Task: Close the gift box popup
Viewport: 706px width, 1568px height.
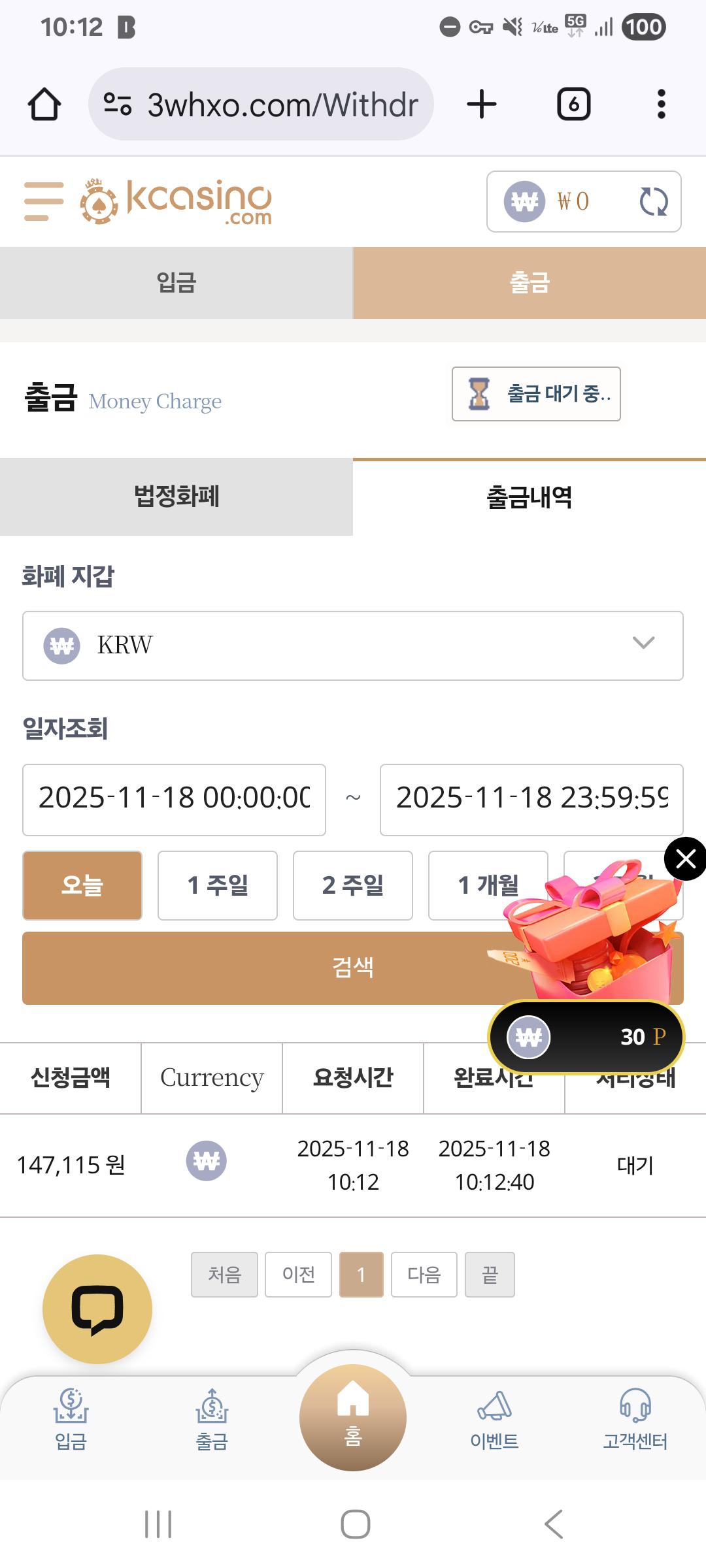Action: 684,858
